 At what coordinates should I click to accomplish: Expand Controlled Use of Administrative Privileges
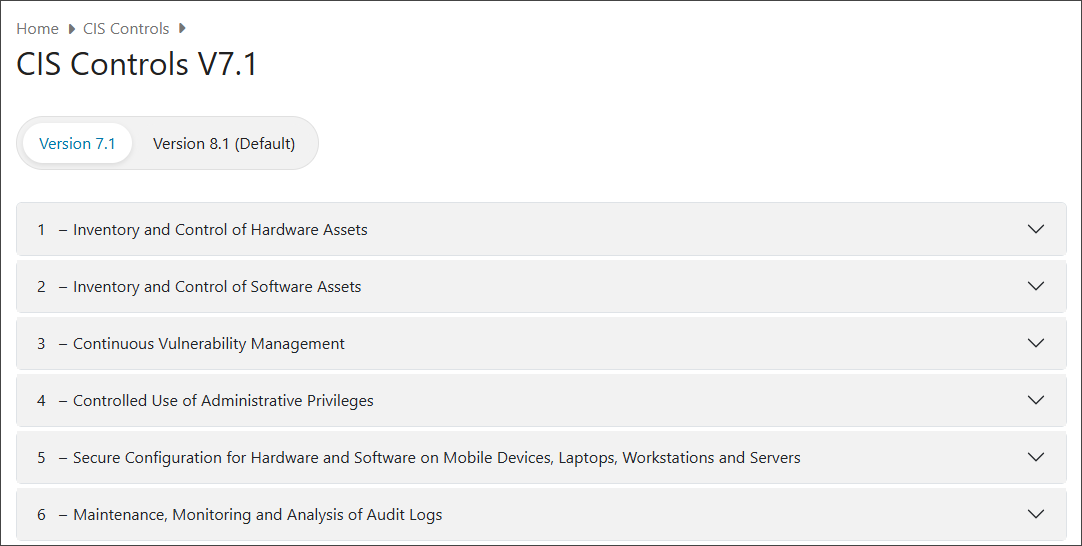tap(541, 400)
